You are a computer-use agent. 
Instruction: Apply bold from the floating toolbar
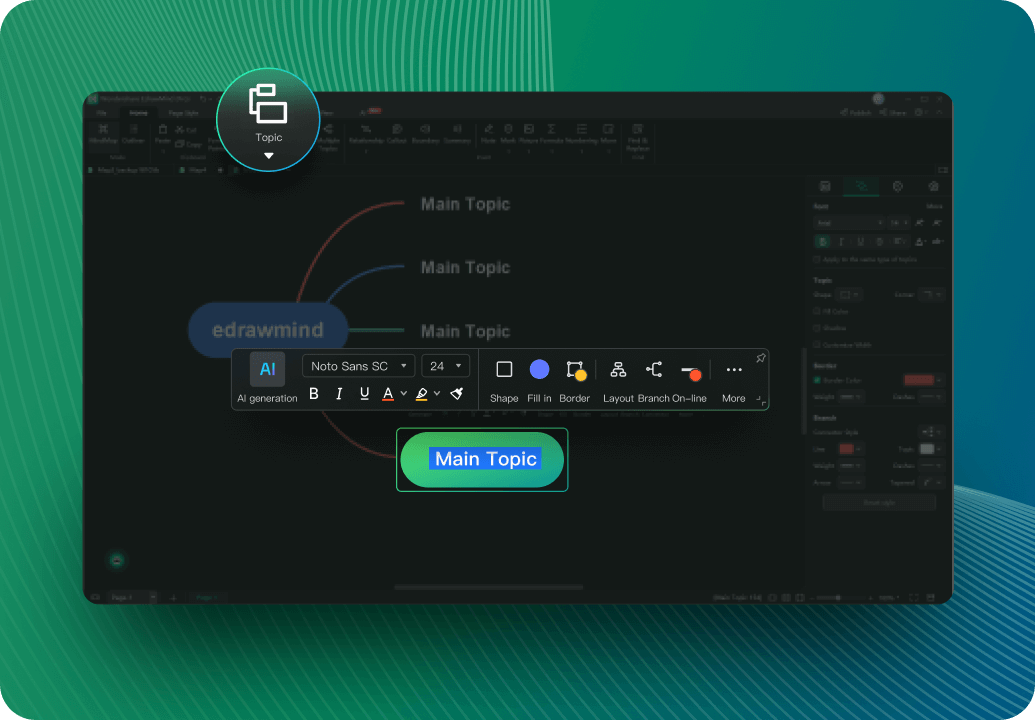click(314, 393)
